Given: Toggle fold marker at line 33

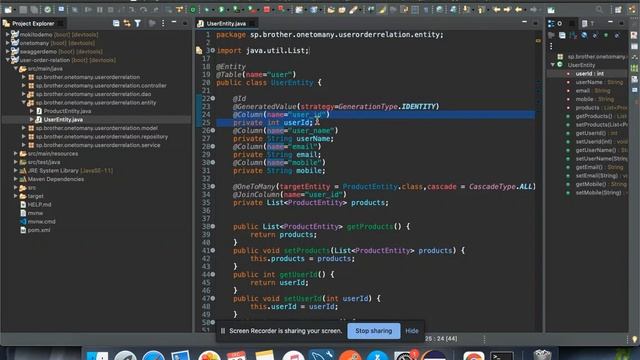Looking at the screenshot, I should coord(213,187).
